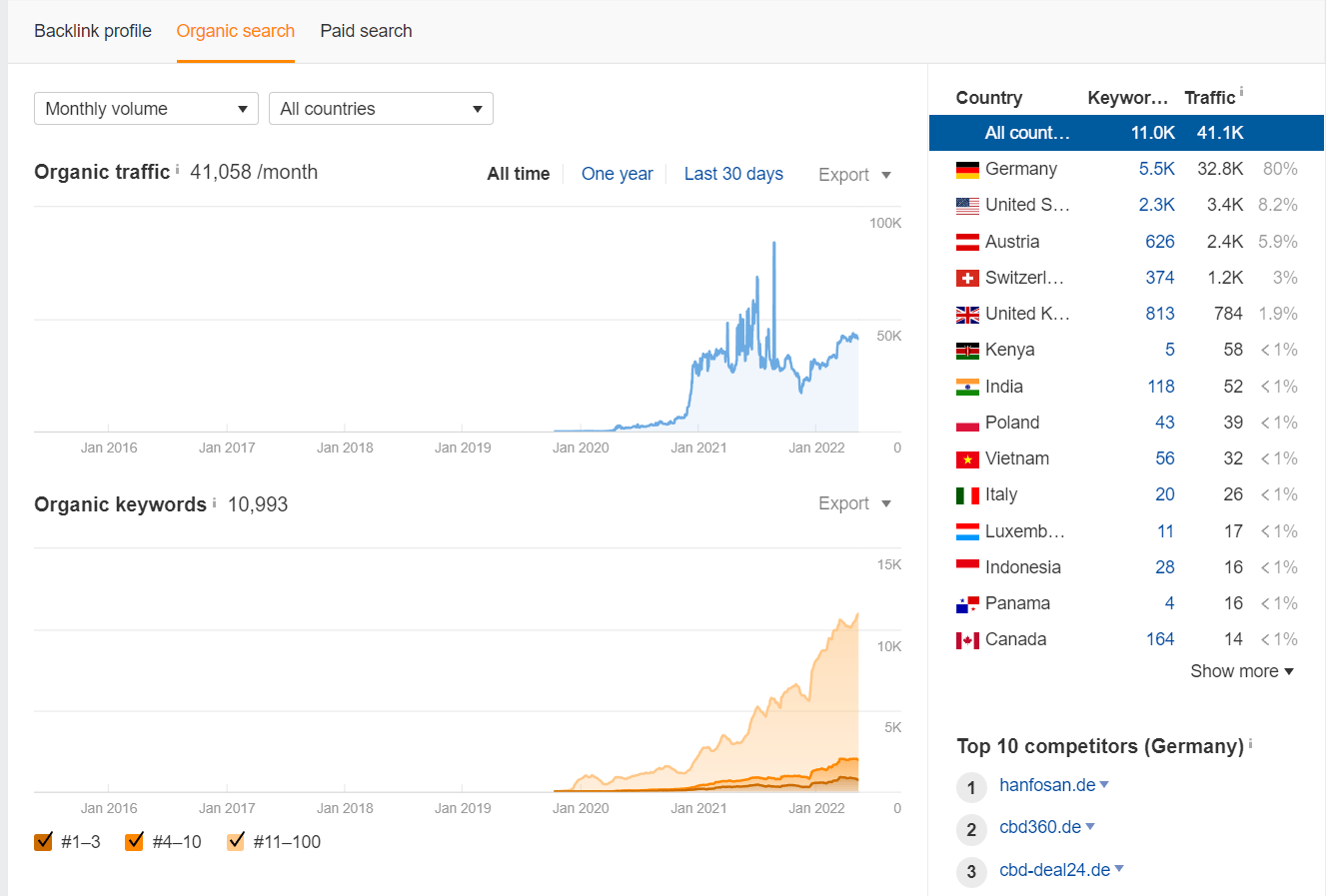
Task: Click the spike peak on traffic chart
Action: (x=774, y=244)
